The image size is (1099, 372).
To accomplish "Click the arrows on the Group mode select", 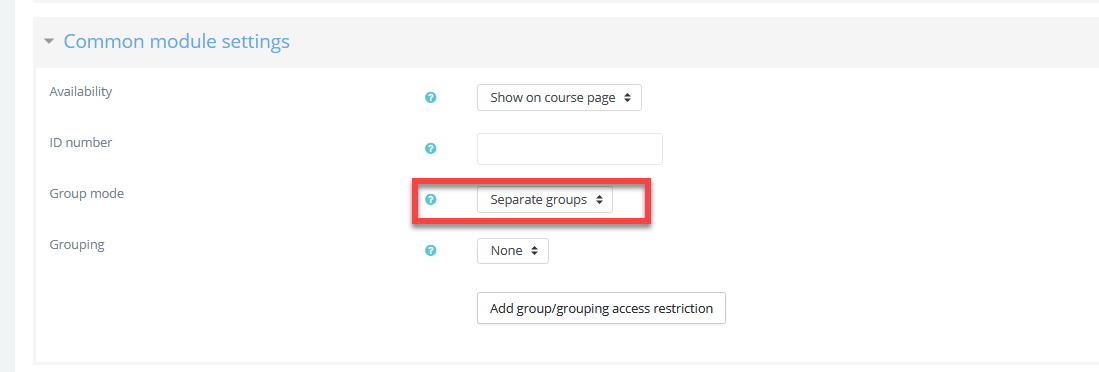I will [x=599, y=200].
